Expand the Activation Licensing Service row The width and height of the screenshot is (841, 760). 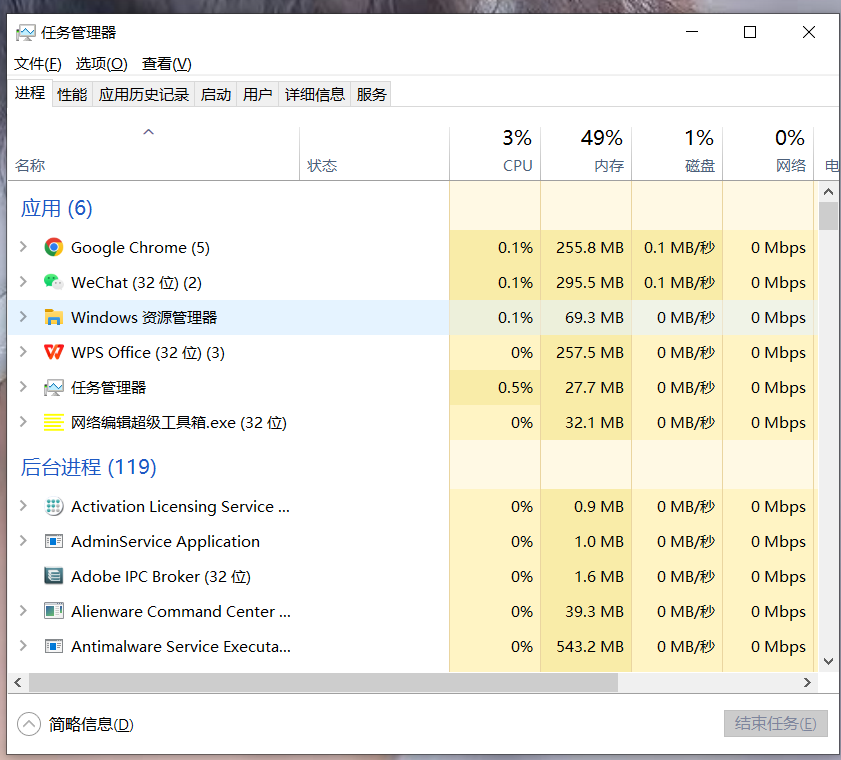tap(23, 506)
